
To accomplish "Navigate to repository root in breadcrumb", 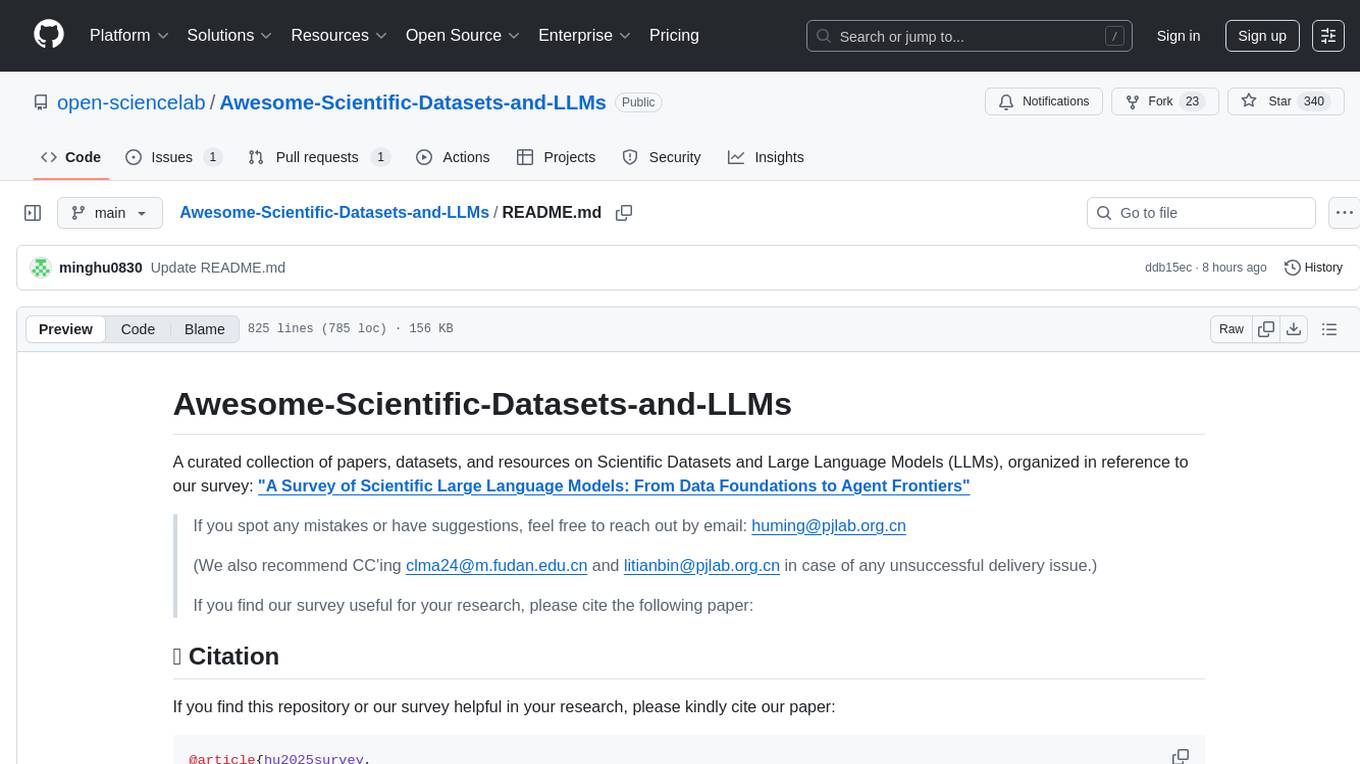I will point(334,212).
